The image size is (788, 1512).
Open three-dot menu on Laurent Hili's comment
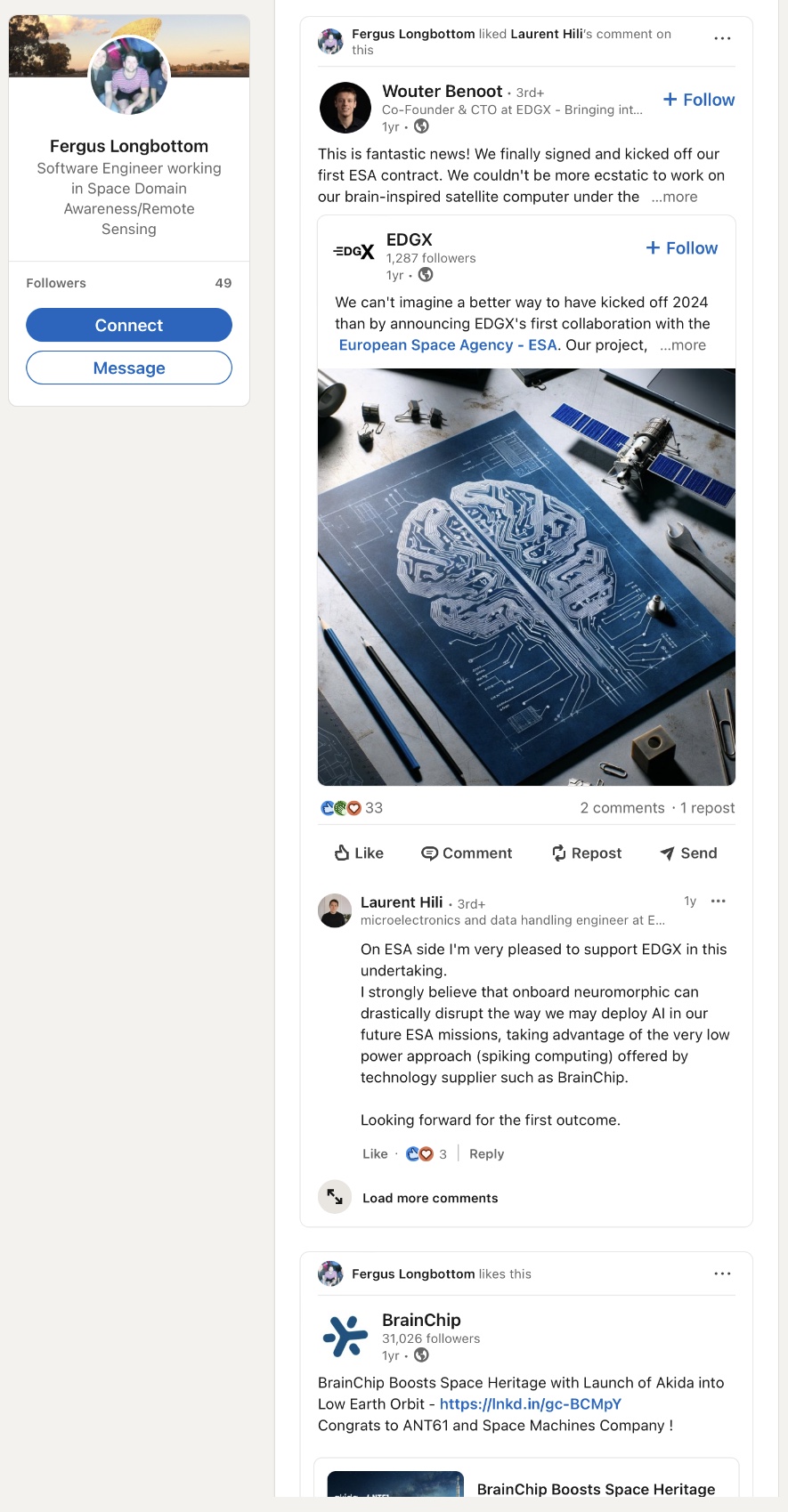(719, 902)
